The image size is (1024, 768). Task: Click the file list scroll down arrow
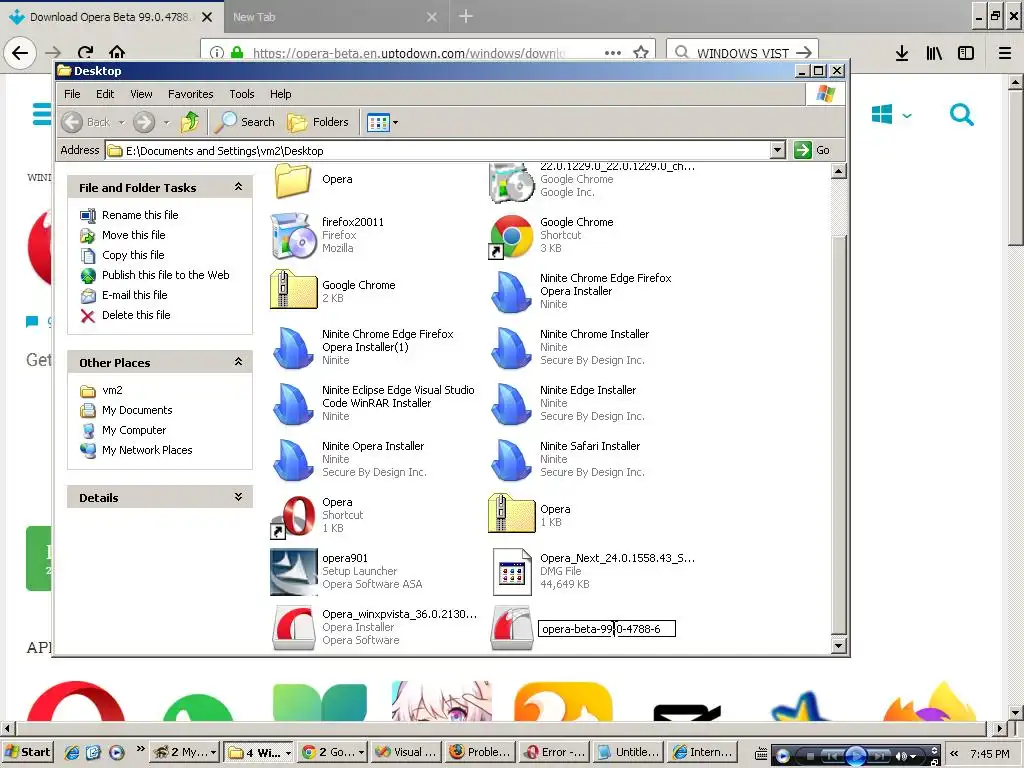point(839,646)
